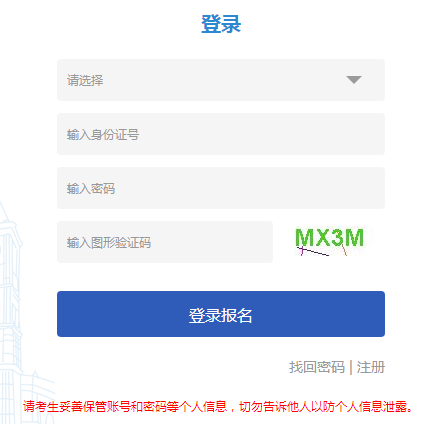
Task: Focus the 输入密码 field
Action: click(x=221, y=188)
